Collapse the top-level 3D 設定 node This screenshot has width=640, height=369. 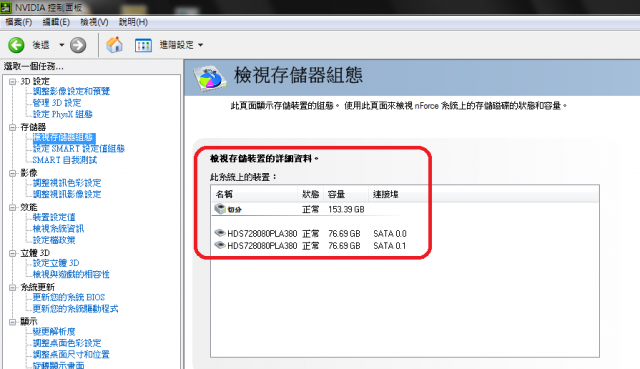click(13, 81)
